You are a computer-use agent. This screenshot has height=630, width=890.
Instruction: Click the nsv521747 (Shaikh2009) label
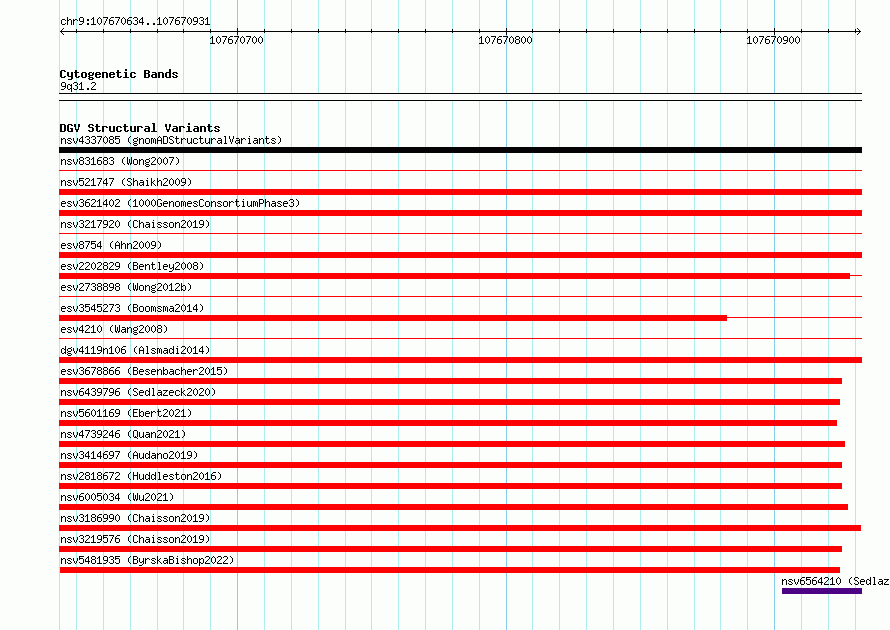point(126,182)
